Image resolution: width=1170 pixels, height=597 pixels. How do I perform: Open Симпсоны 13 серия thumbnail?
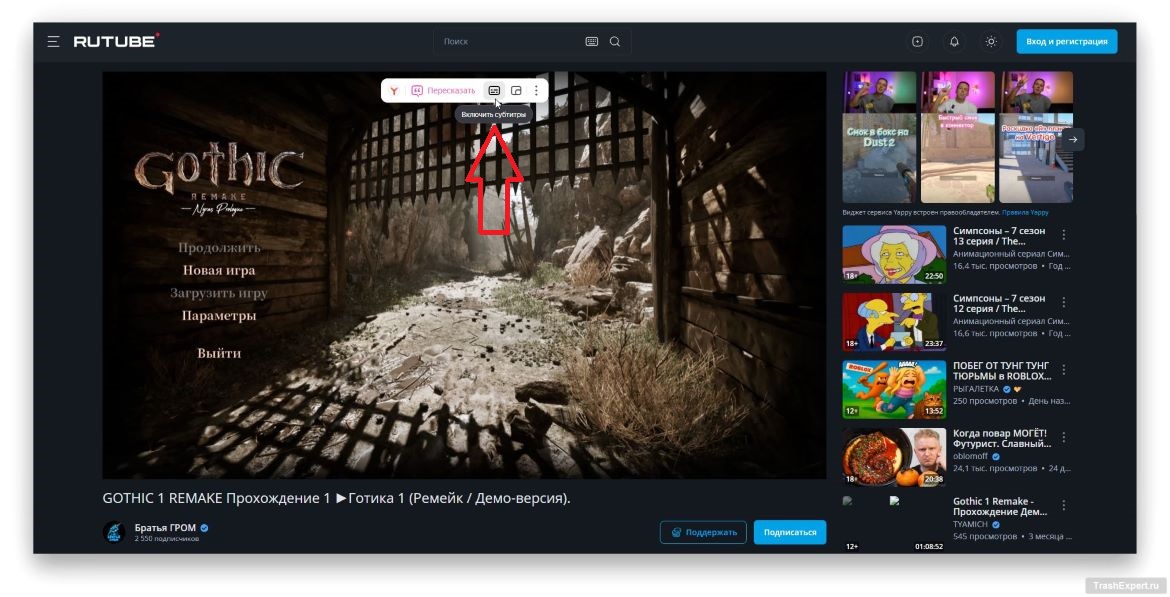click(x=894, y=254)
